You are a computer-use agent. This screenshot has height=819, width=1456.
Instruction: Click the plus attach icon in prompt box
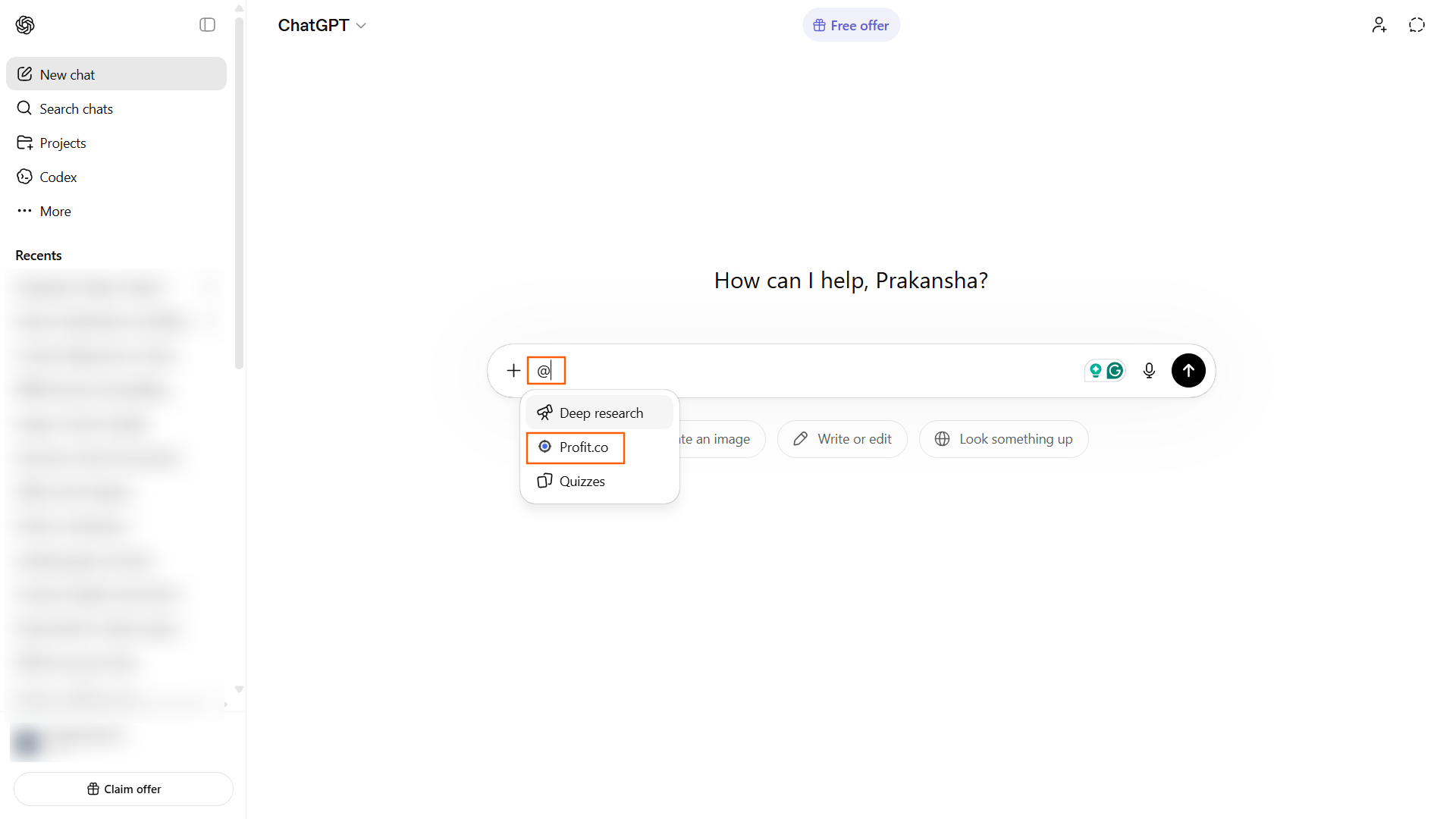(x=513, y=370)
